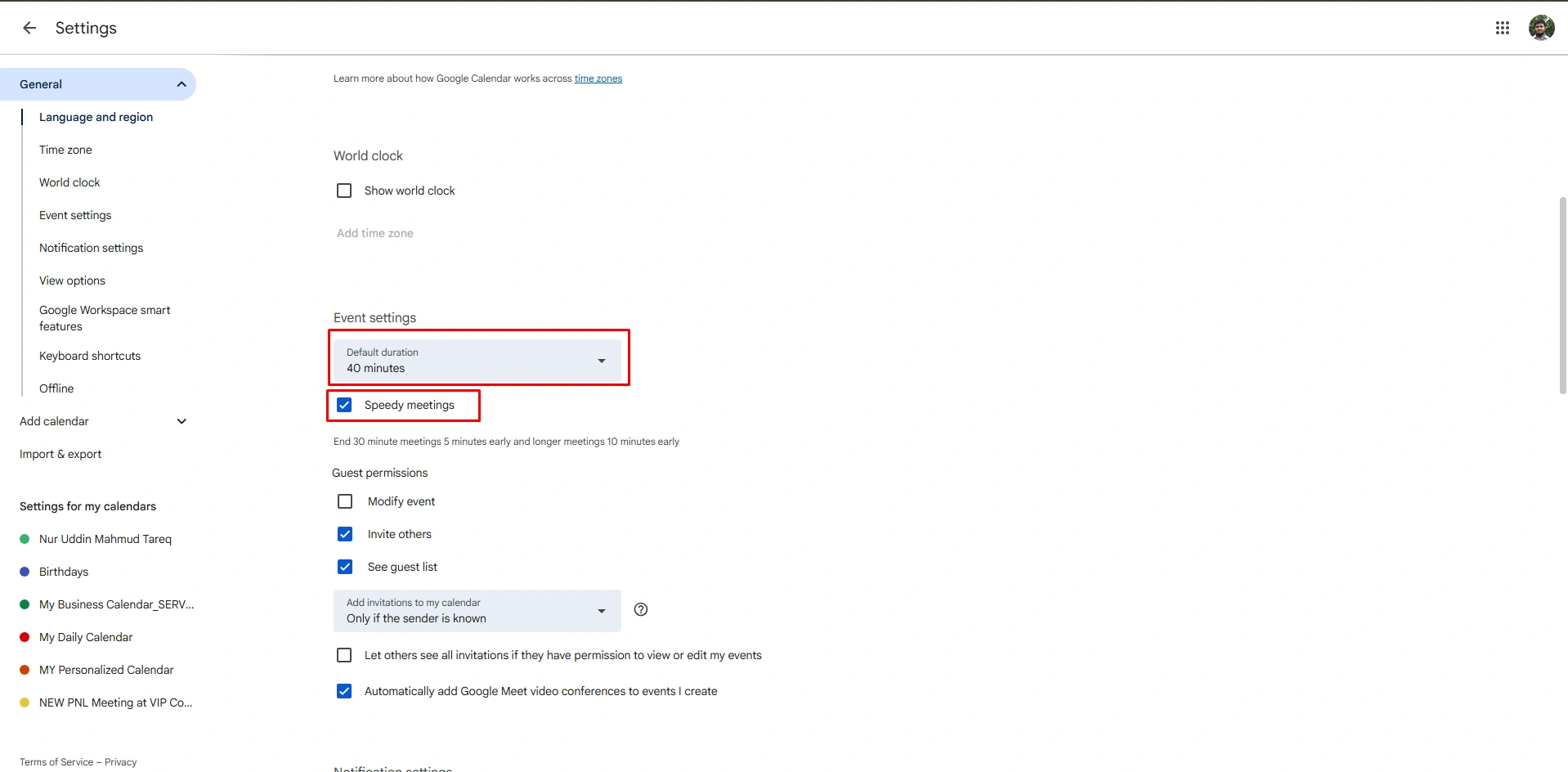The height and width of the screenshot is (772, 1568).
Task: Open NEW PNL Meeting at VIP calendar
Action: coord(115,702)
